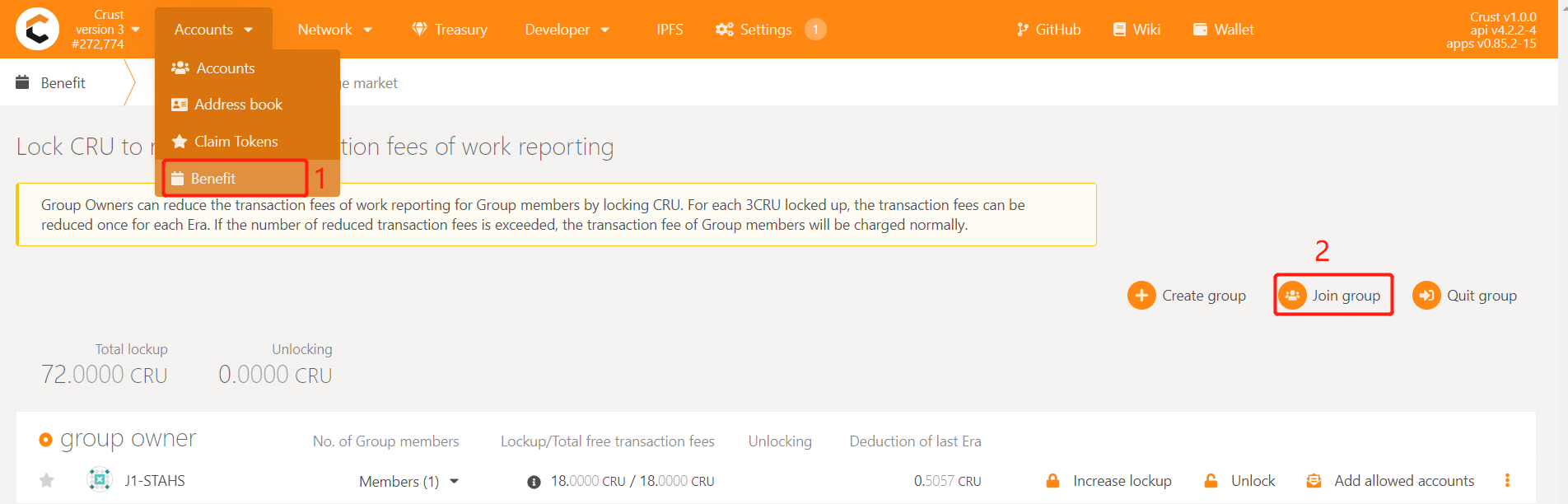Click Add allowed accounts button
This screenshot has height=504, width=1568.
point(1390,481)
